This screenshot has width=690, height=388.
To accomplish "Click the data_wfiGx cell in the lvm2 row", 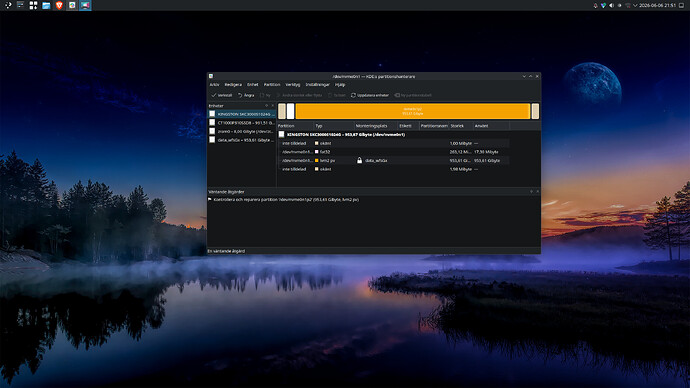I will 376,161.
